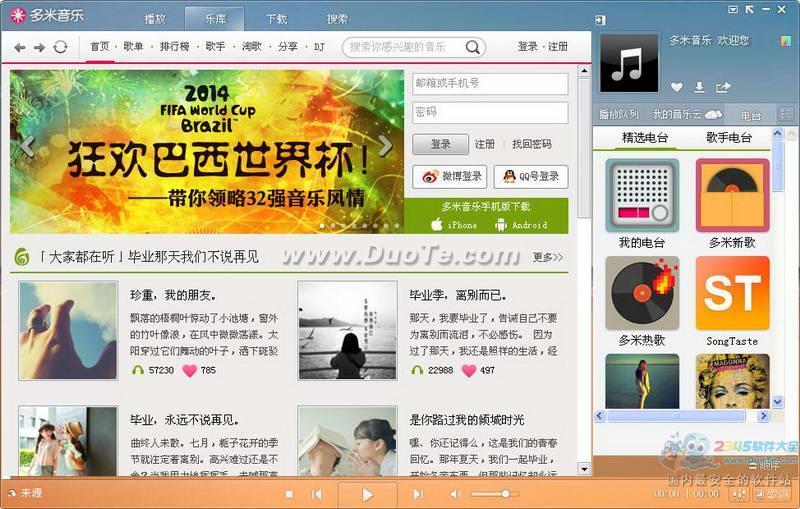Show previous banner with left arrow
This screenshot has height=509, width=800.
[28, 146]
